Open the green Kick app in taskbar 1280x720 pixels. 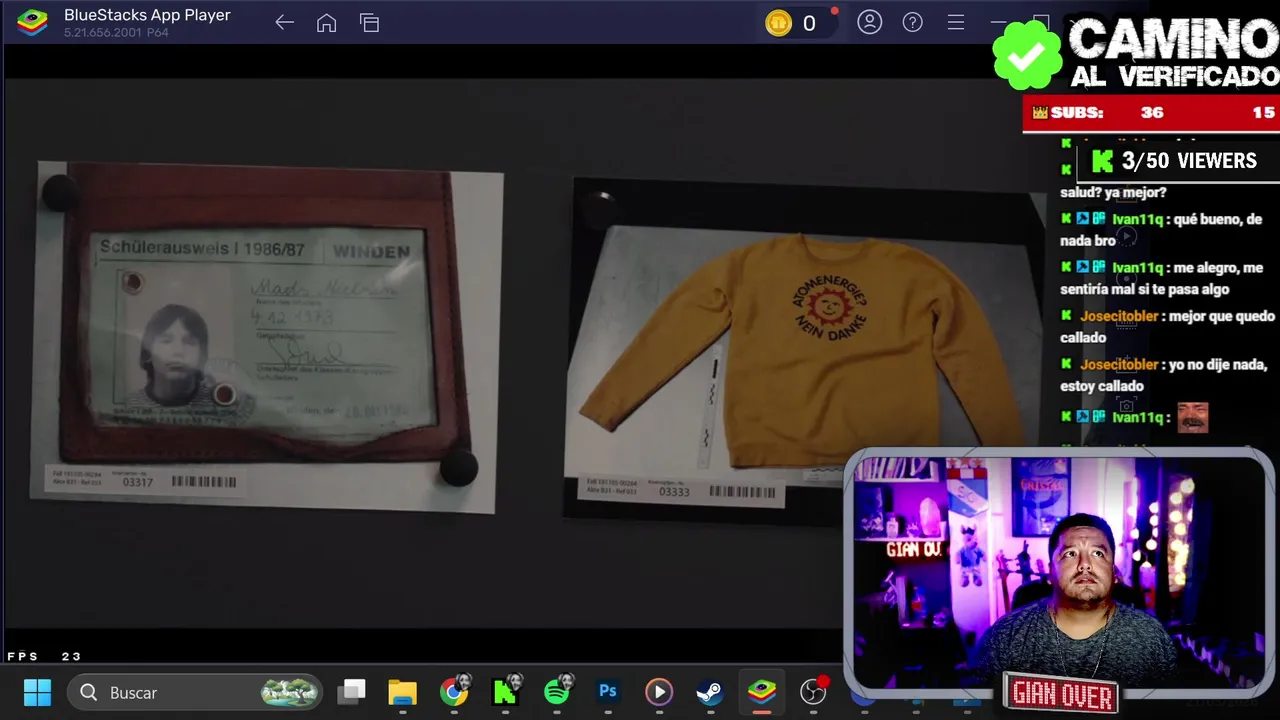(505, 691)
